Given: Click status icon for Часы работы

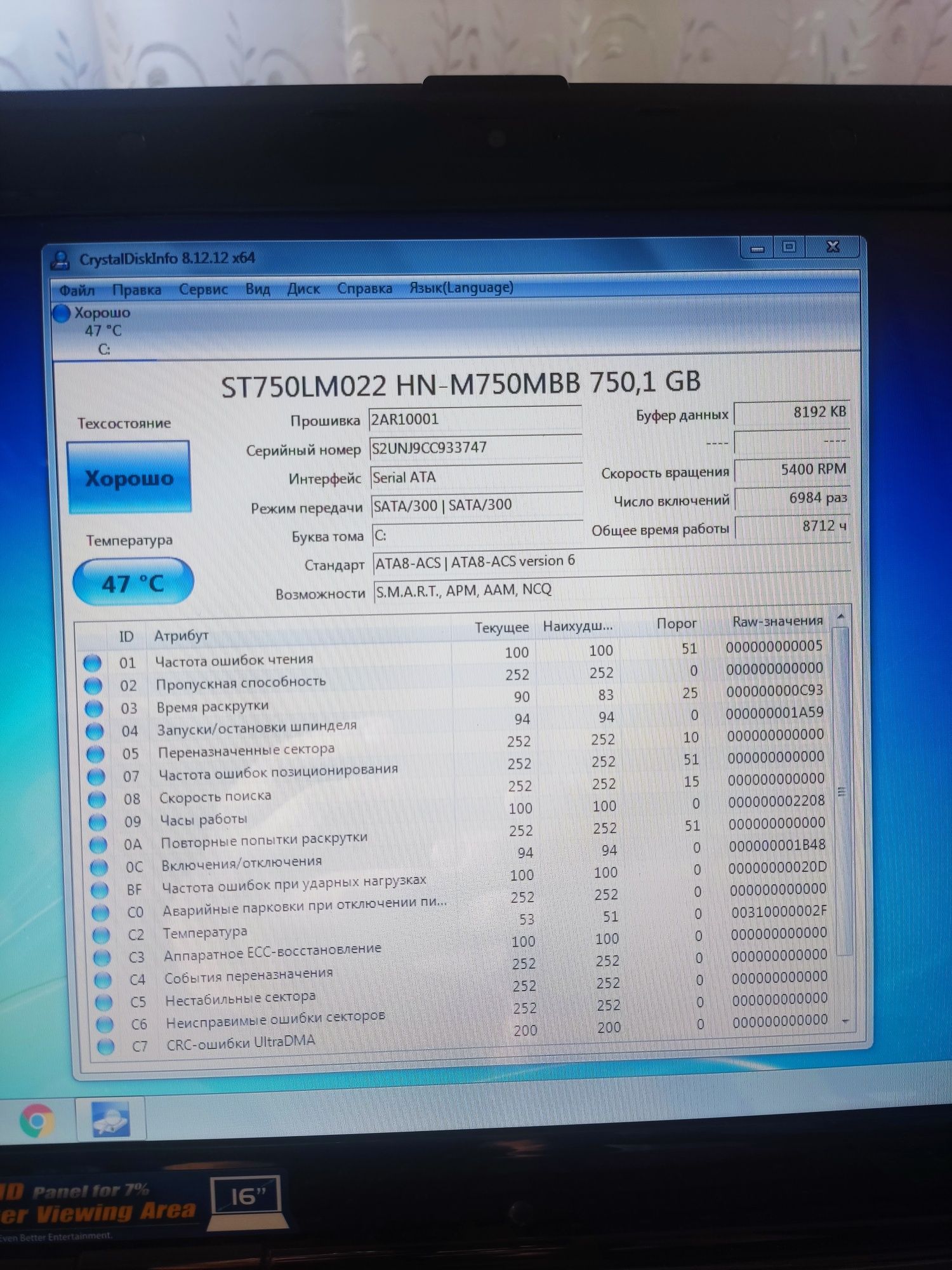Looking at the screenshot, I should click(97, 822).
